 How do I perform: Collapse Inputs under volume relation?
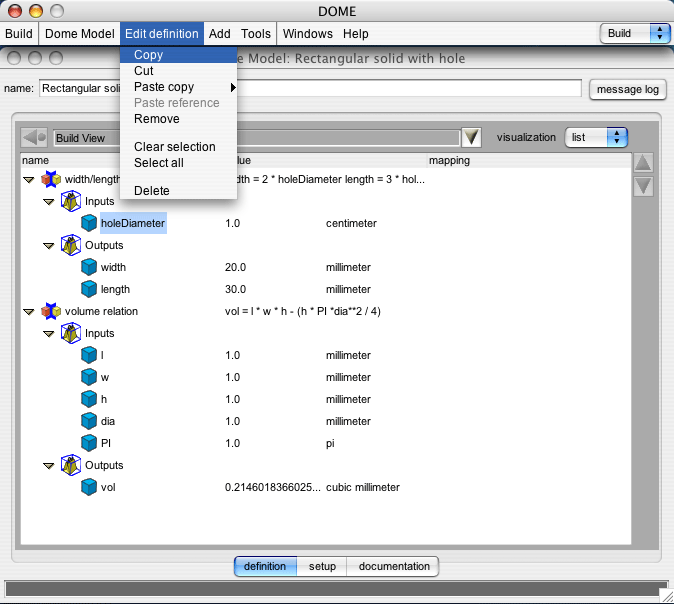[x=49, y=334]
